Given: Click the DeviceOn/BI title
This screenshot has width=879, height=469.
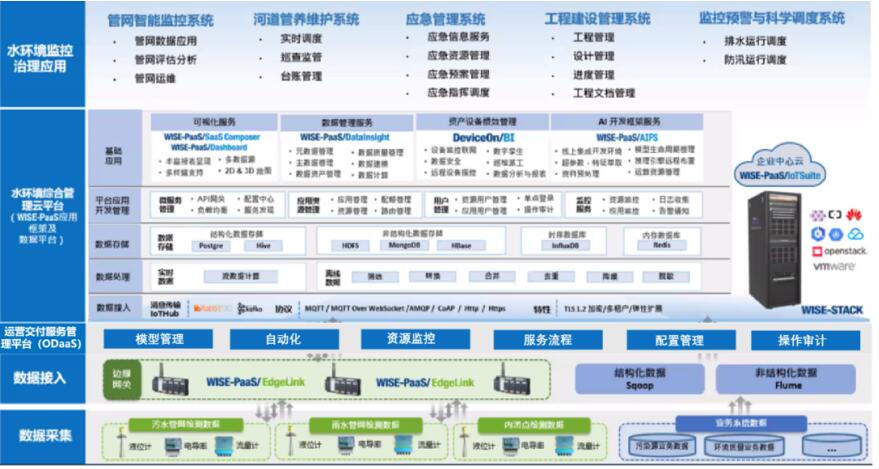Looking at the screenshot, I should 483,138.
